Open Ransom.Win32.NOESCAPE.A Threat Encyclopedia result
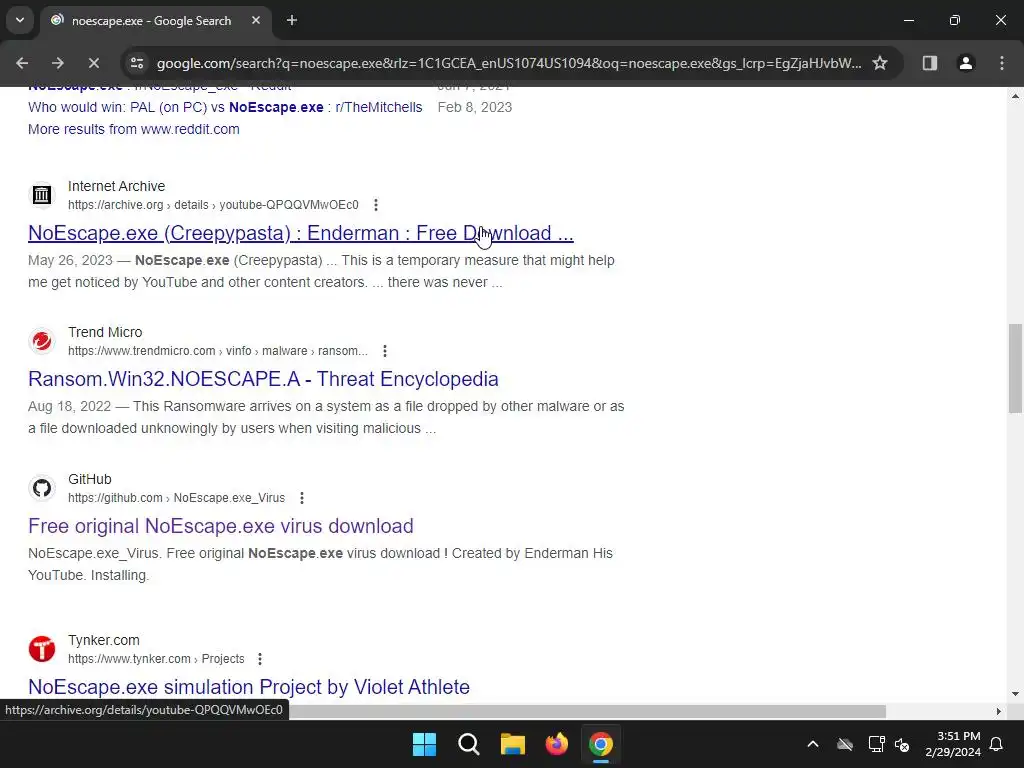 [263, 379]
